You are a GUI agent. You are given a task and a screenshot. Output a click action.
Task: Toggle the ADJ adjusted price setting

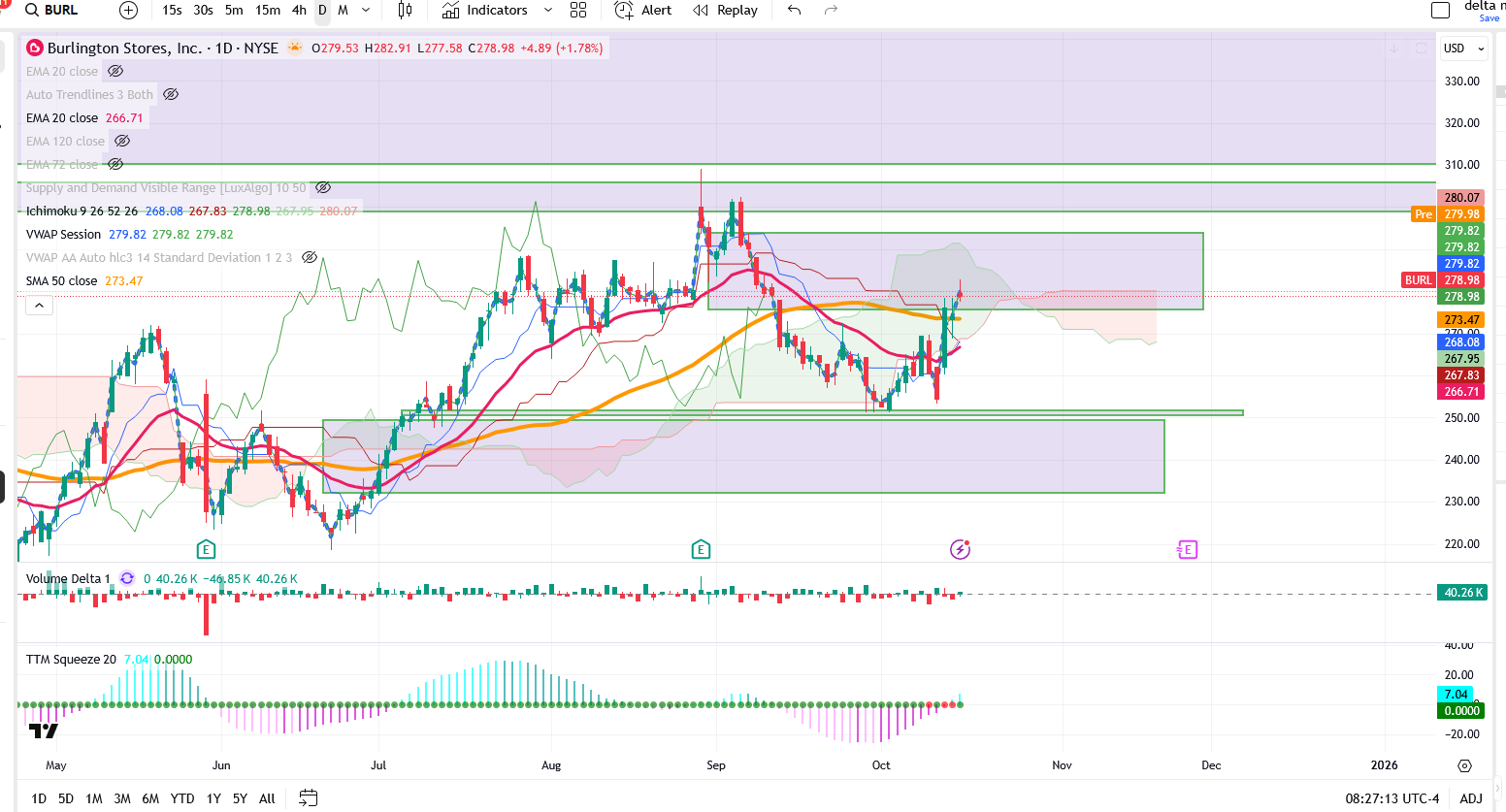click(1471, 798)
